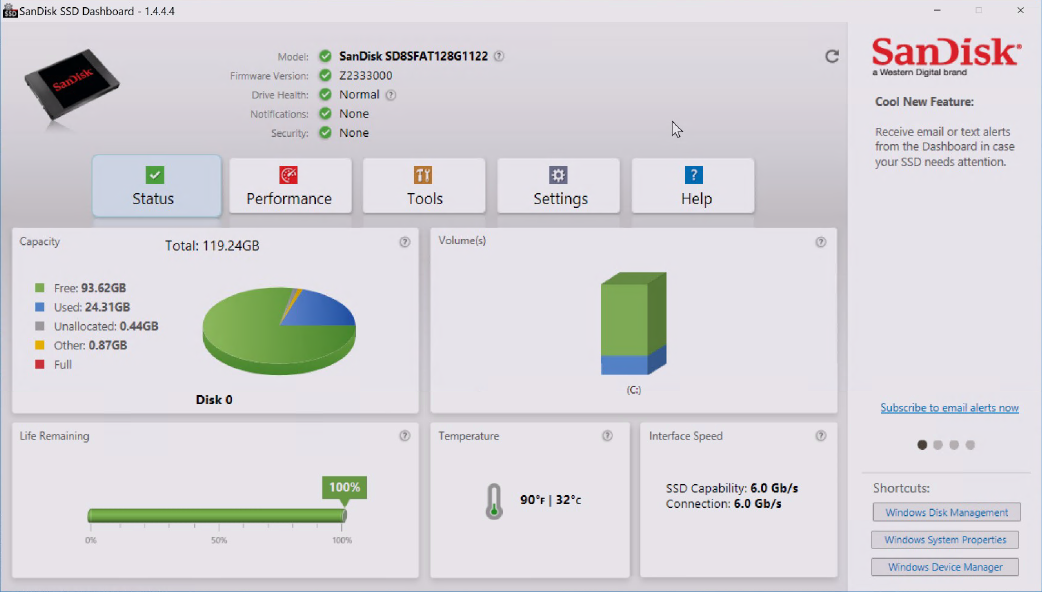Click the SanDisk SSD drive image
The width and height of the screenshot is (1042, 592).
(72, 85)
